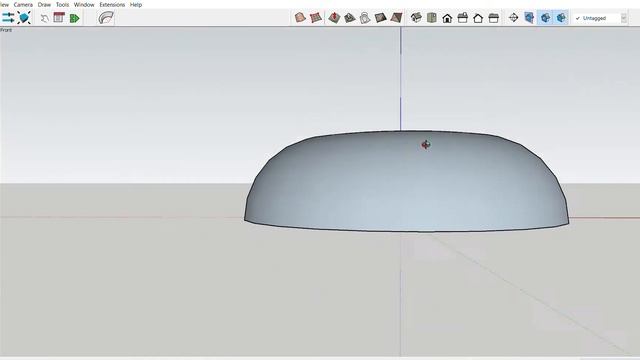Viewport: 640px width, 360px height.
Task: Open the Extensions menu
Action: [112, 4]
